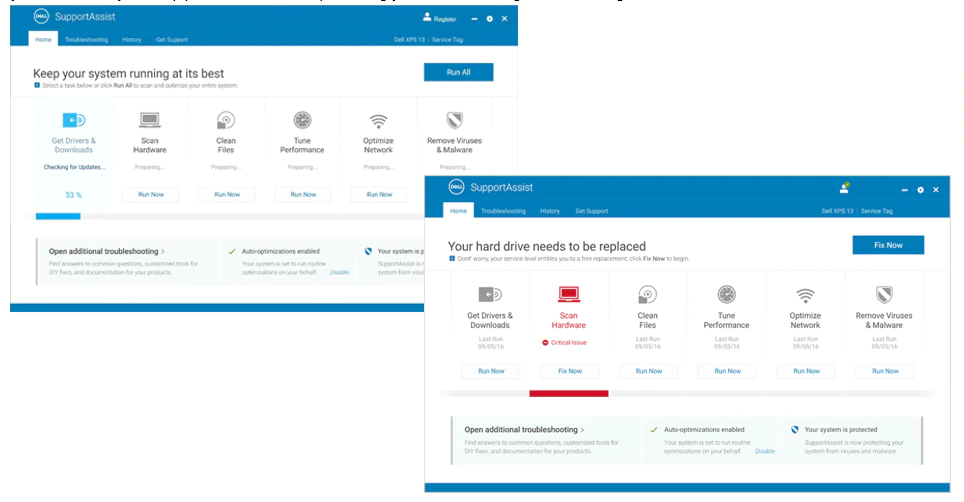Open settings gear in back window
This screenshot has height=502, width=964.
[489, 19]
